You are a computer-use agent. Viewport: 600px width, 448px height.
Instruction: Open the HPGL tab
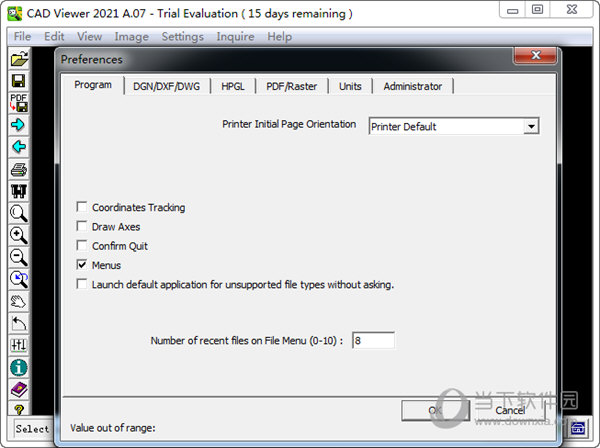point(233,86)
